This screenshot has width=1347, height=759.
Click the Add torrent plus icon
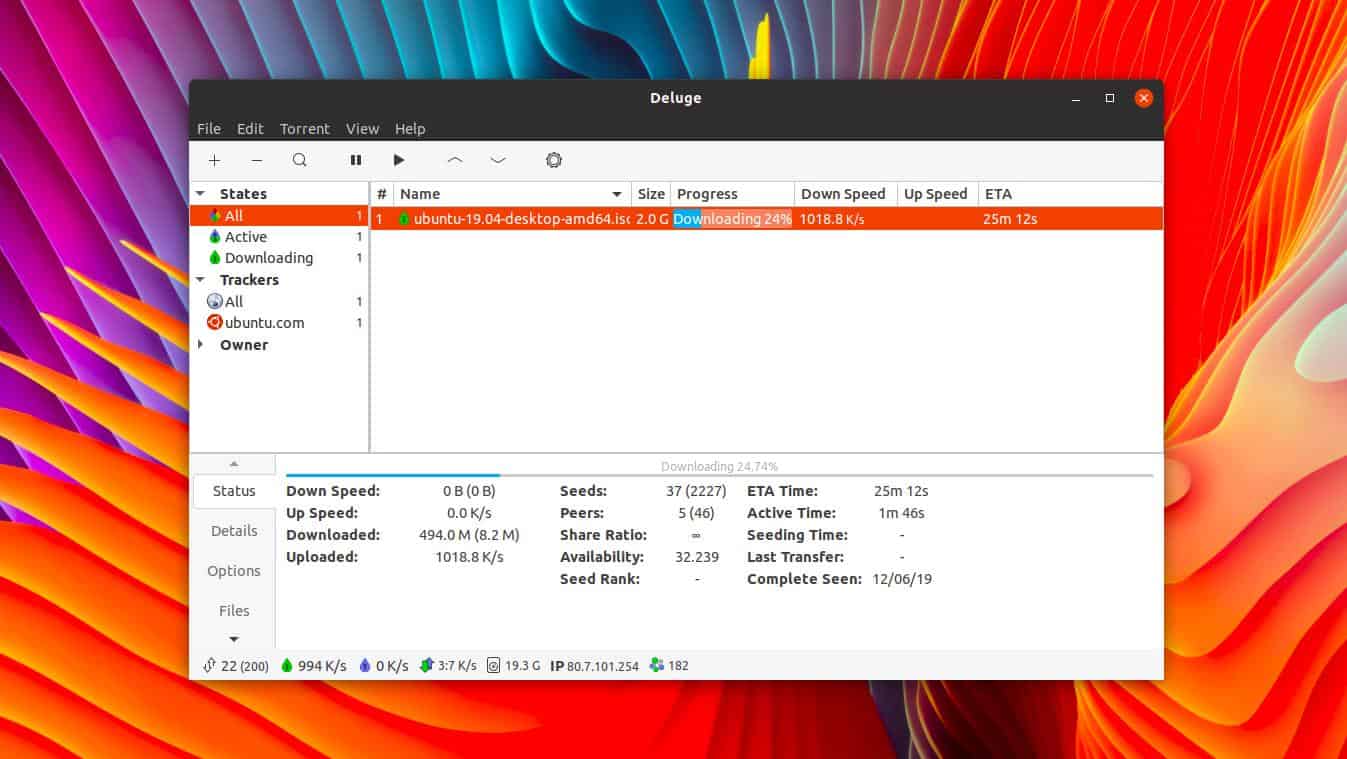click(214, 160)
